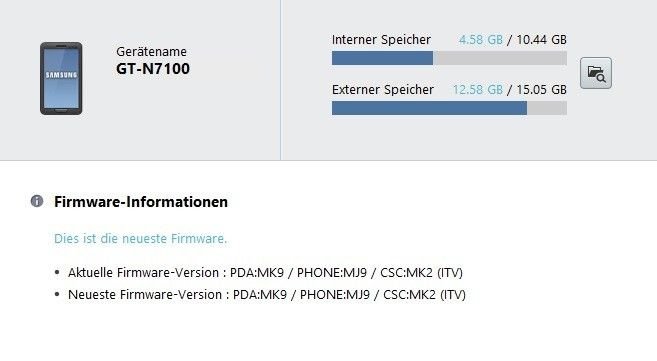Viewport: 657px width, 361px height.
Task: Click the Firmware-Informationen heading
Action: [x=141, y=202]
